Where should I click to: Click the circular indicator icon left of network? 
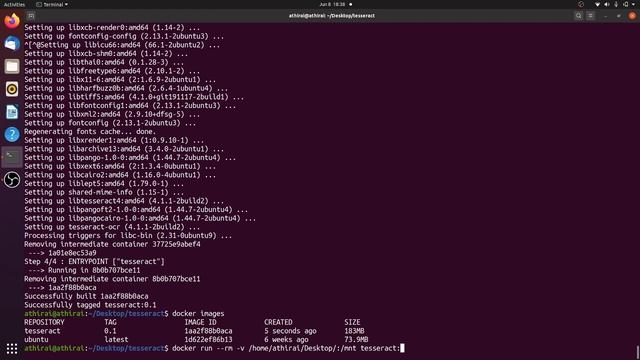tap(581, 4)
